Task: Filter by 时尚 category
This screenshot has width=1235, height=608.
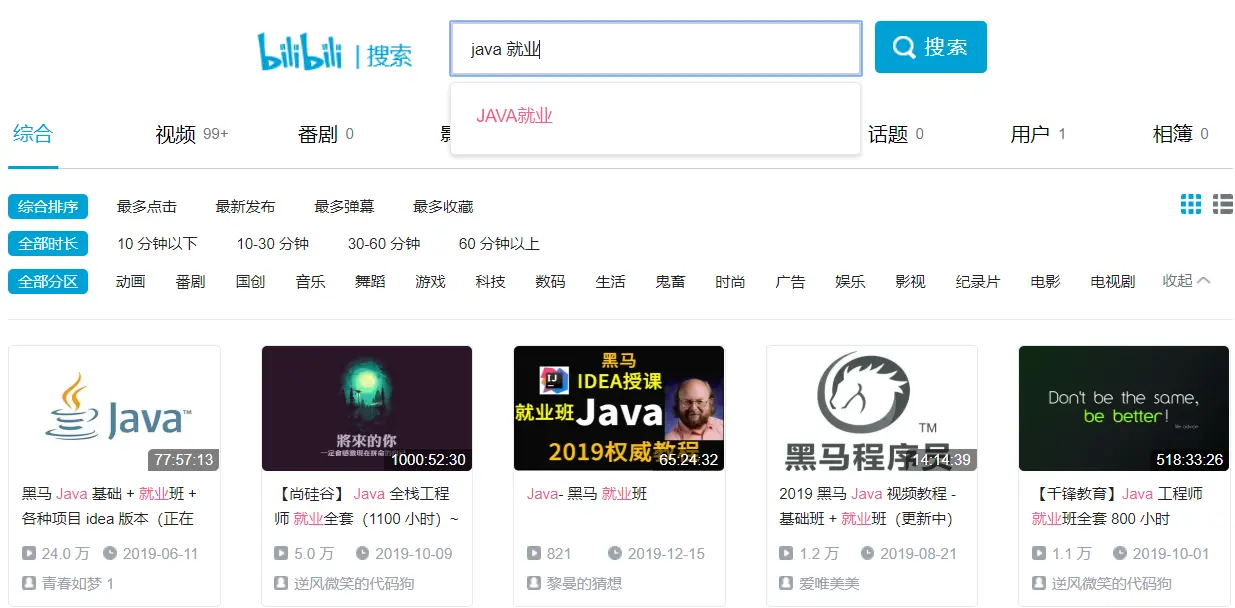Action: (x=731, y=282)
